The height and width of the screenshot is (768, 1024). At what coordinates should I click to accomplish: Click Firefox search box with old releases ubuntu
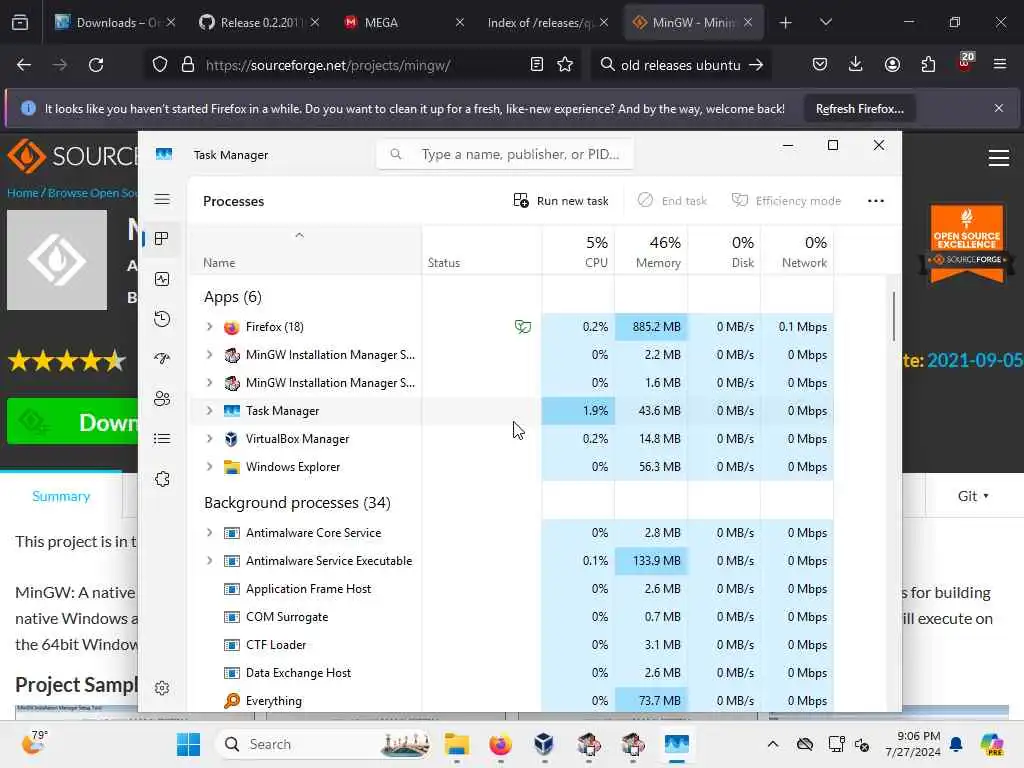[681, 65]
